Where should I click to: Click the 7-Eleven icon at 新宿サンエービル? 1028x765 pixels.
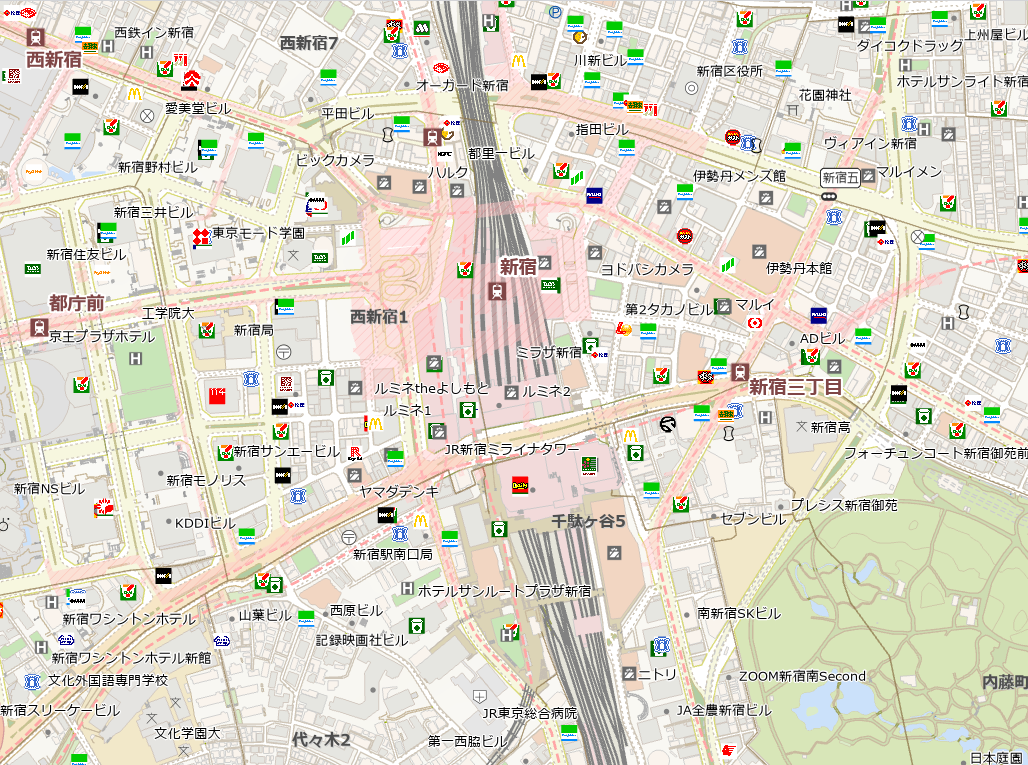225,450
